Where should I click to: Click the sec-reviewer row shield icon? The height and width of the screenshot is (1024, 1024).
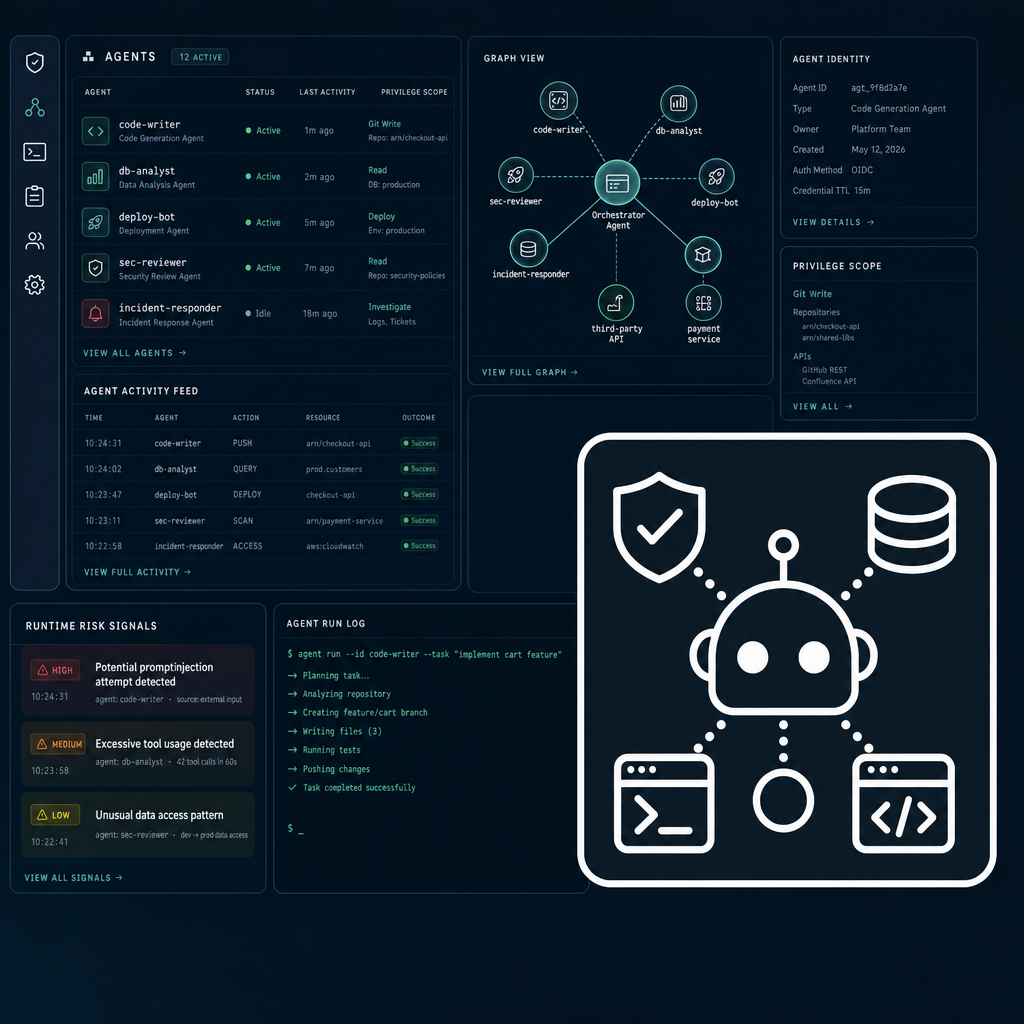[x=95, y=268]
